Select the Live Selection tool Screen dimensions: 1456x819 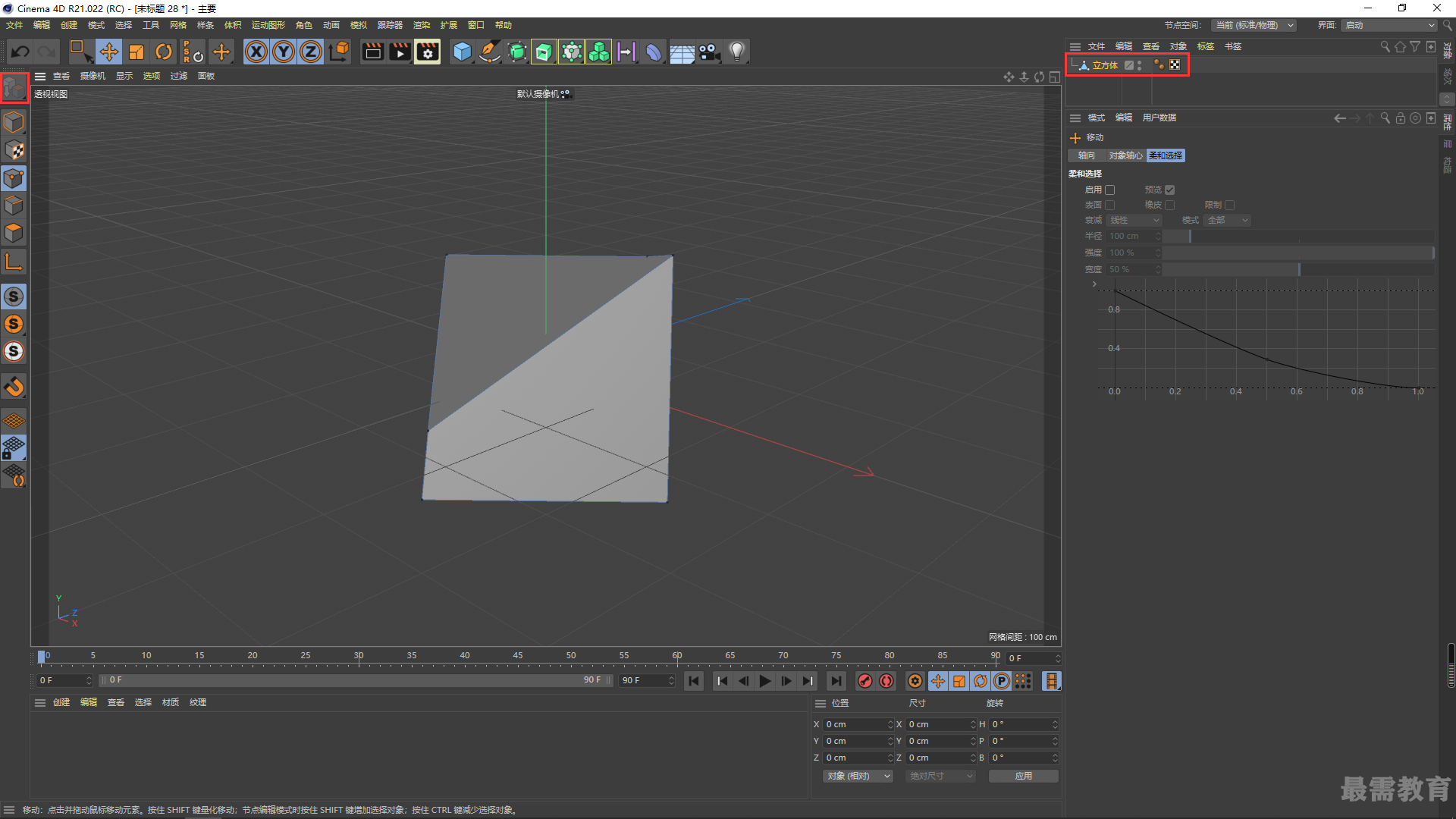click(80, 52)
